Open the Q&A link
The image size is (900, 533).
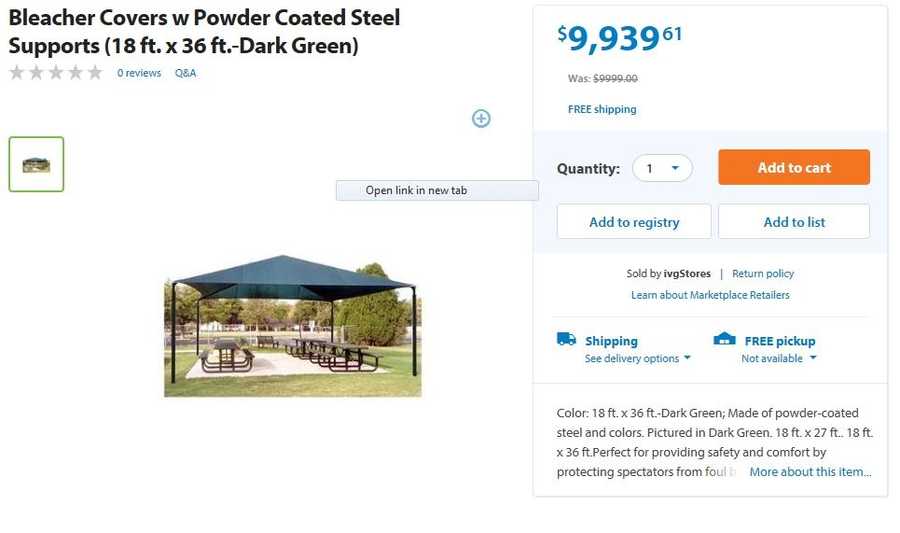pos(186,73)
